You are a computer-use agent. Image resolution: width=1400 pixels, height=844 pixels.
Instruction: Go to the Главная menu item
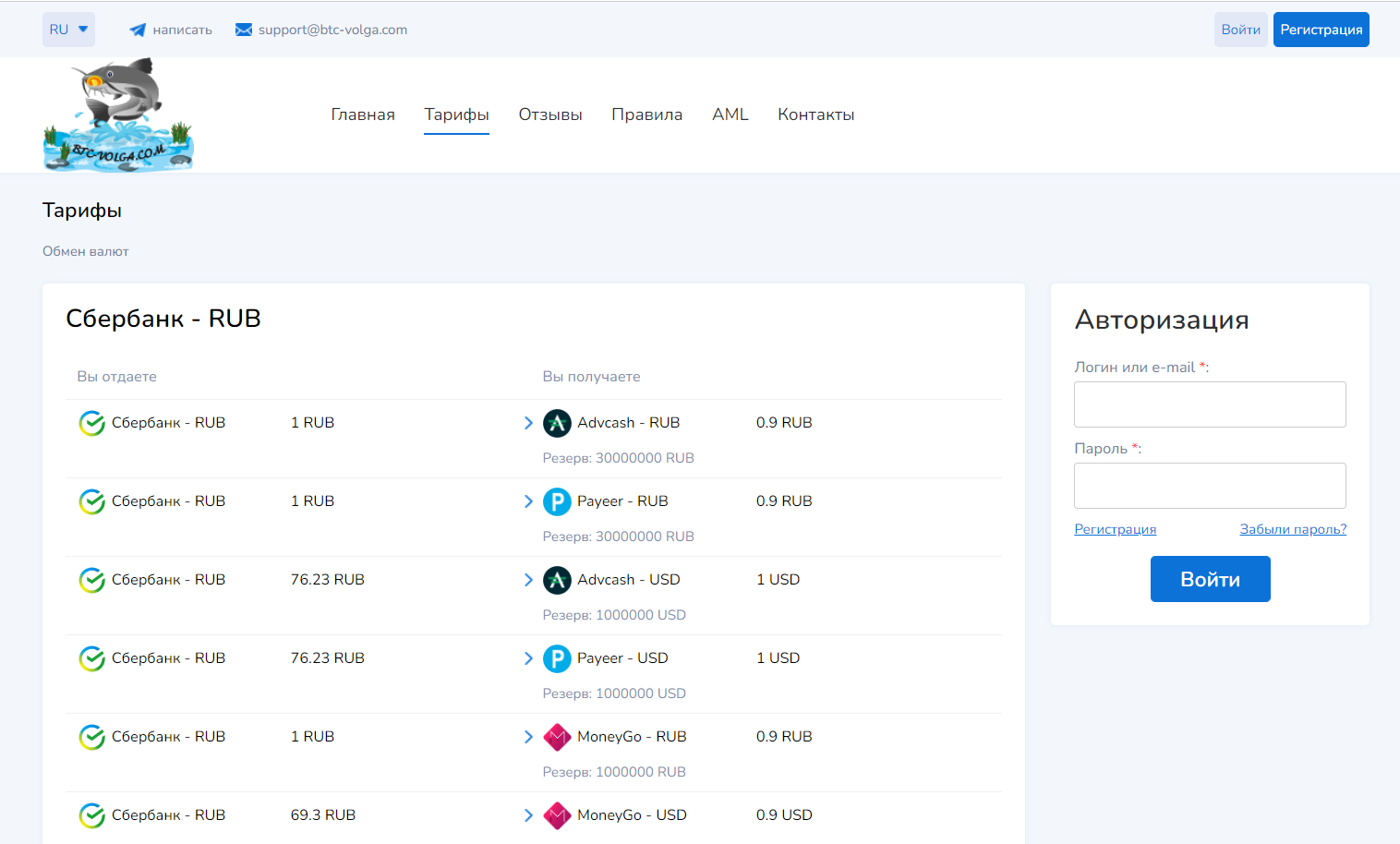(363, 115)
